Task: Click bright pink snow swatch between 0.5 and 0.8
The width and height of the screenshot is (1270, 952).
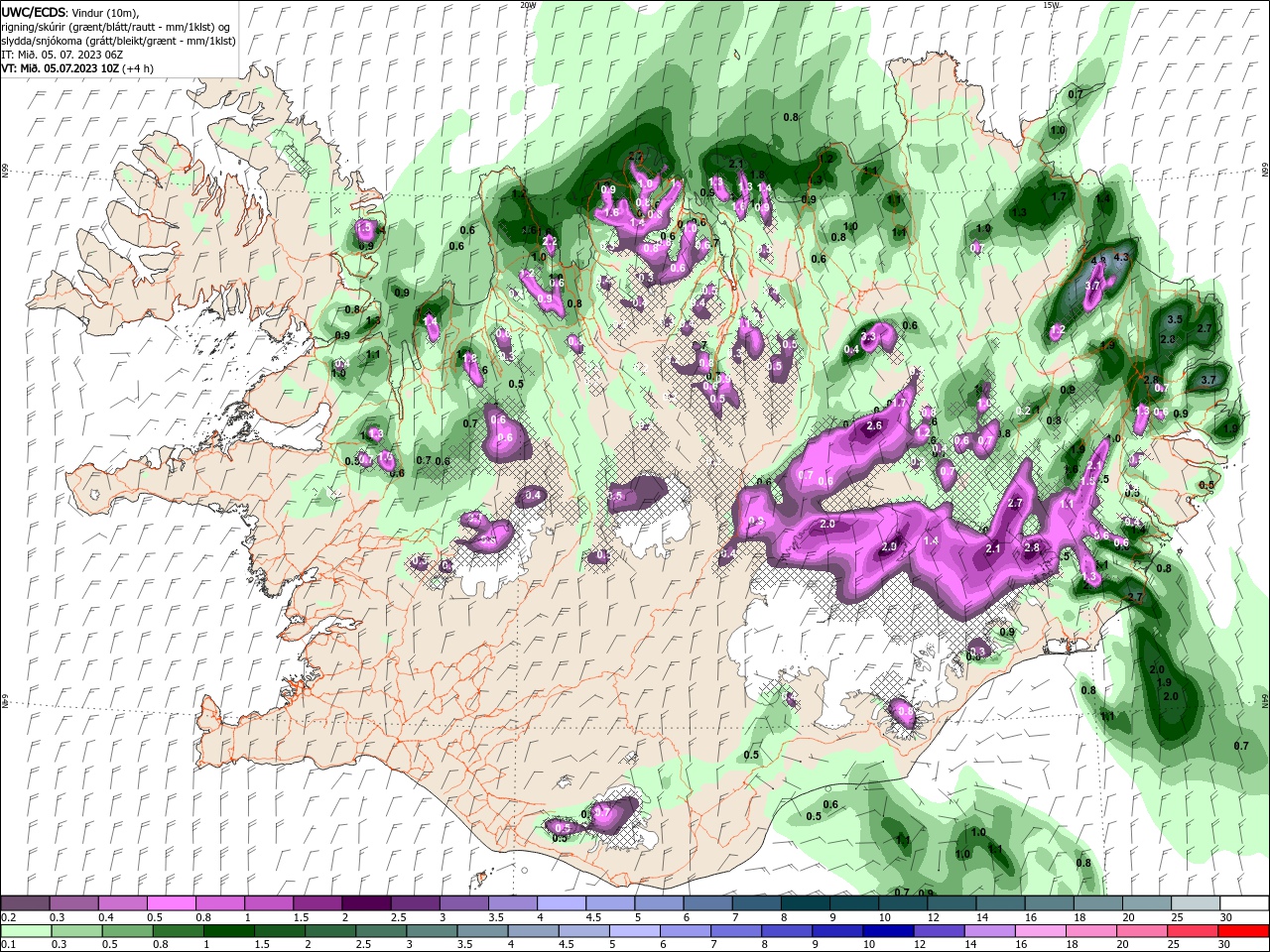Action: coord(172,903)
